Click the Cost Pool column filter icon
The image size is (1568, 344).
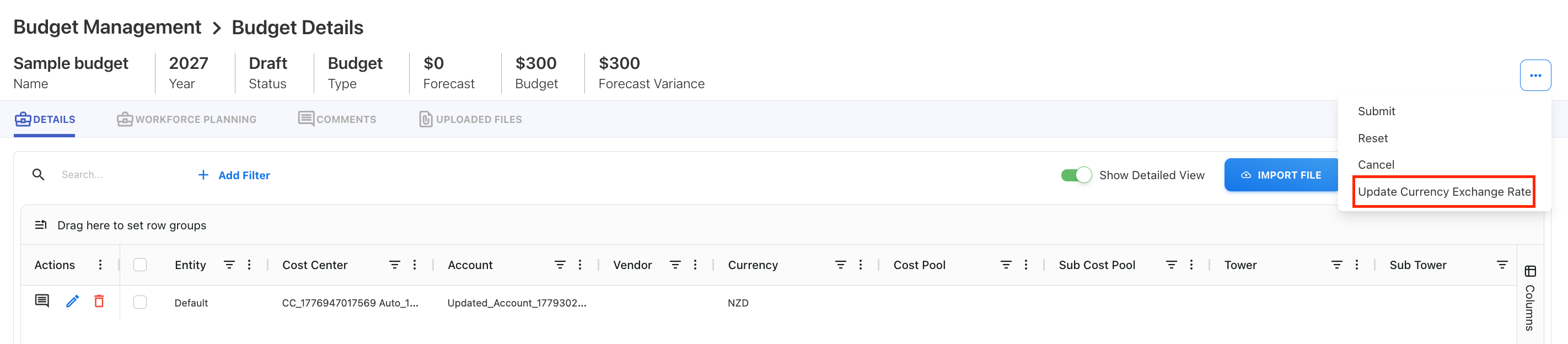[1006, 265]
